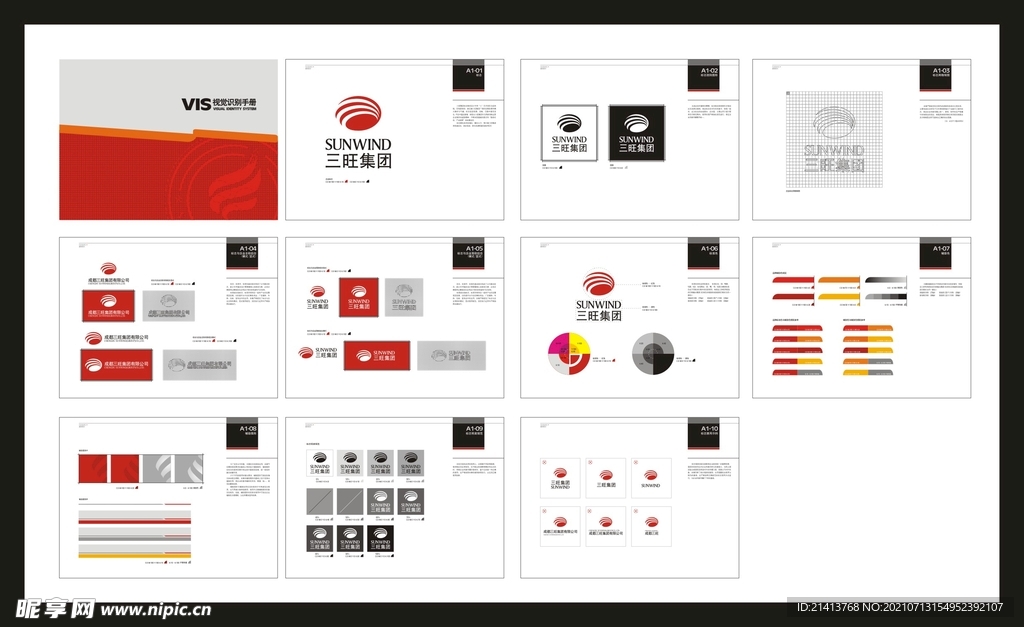The height and width of the screenshot is (627, 1024).
Task: Click the red pattern strip on page A1-08
Action: tap(109, 469)
